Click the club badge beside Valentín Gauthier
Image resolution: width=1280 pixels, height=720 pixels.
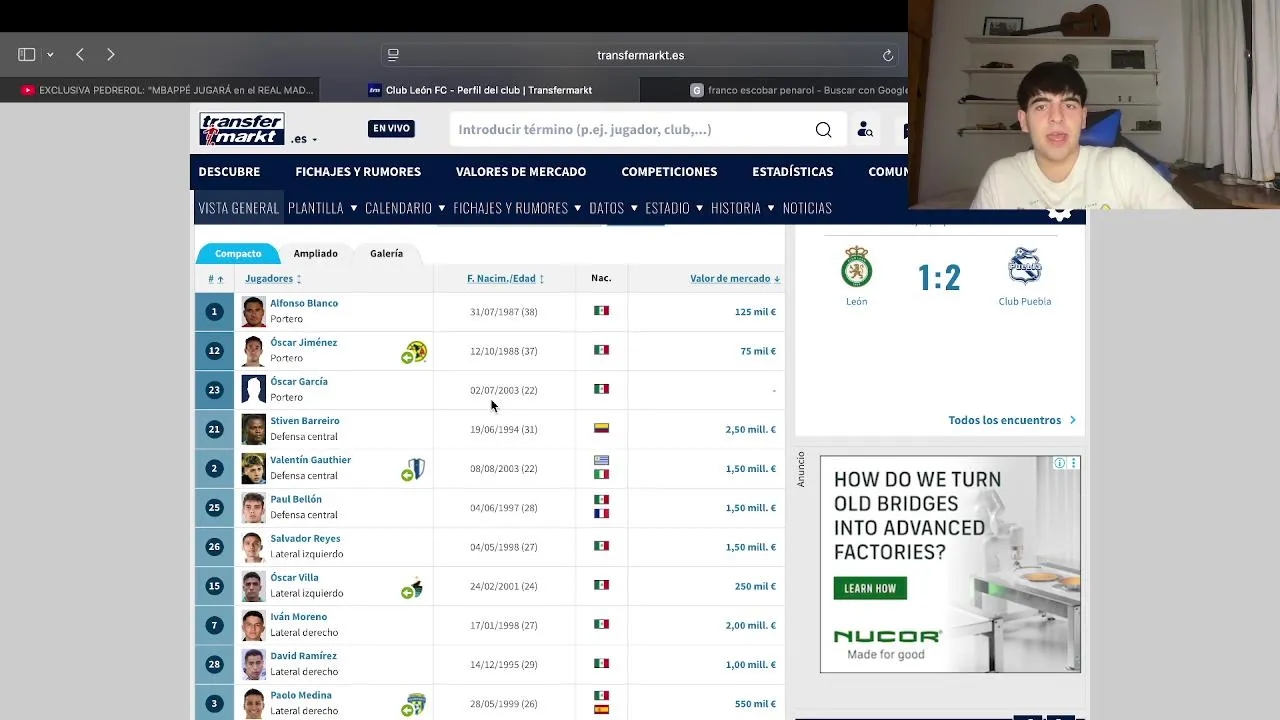tap(414, 469)
